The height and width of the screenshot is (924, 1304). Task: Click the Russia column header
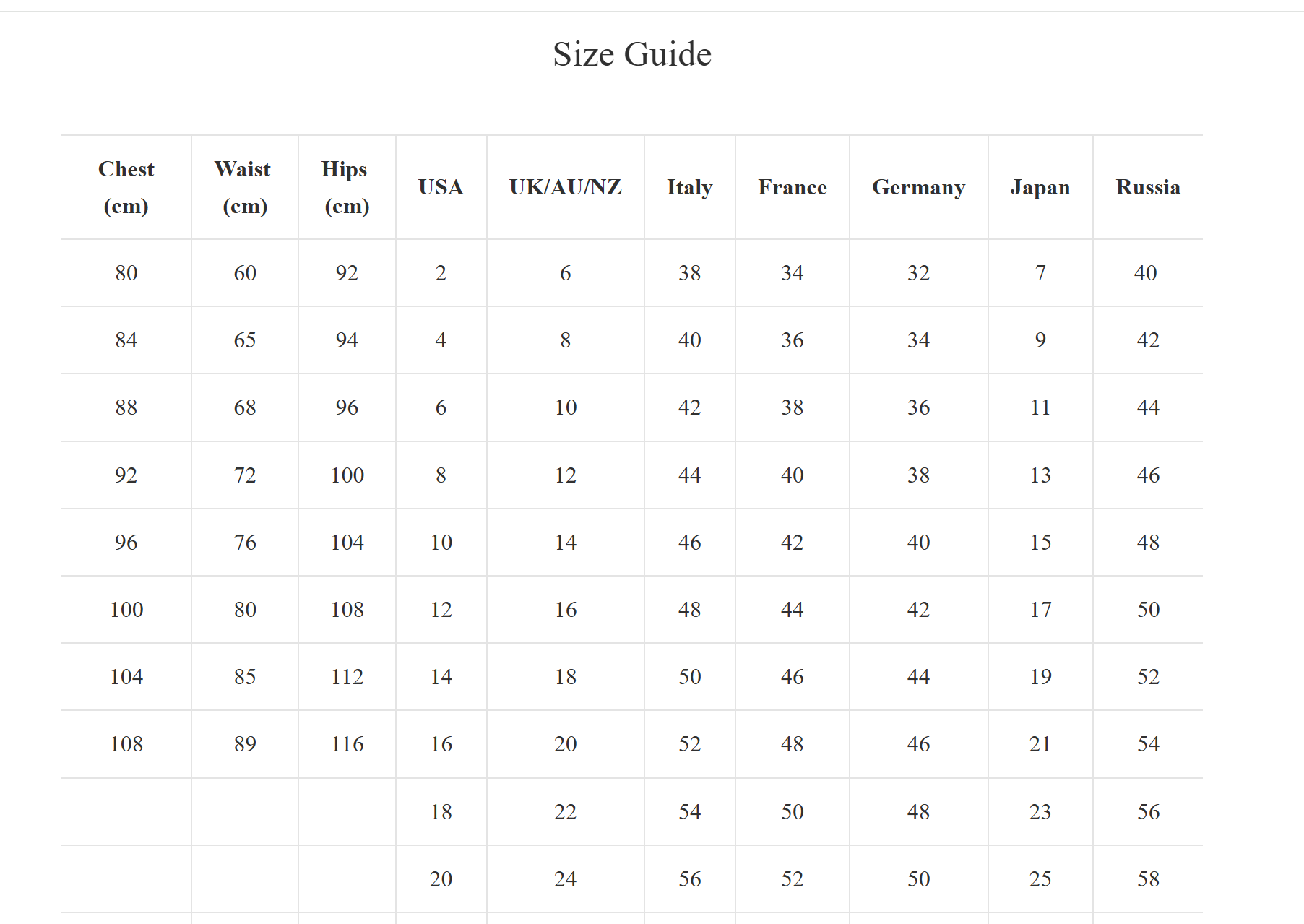tap(1148, 187)
